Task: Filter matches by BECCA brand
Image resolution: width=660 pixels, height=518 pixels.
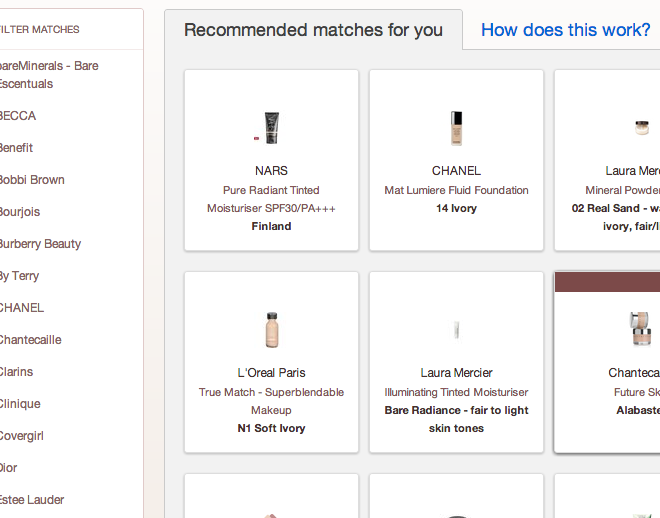Action: tap(18, 116)
